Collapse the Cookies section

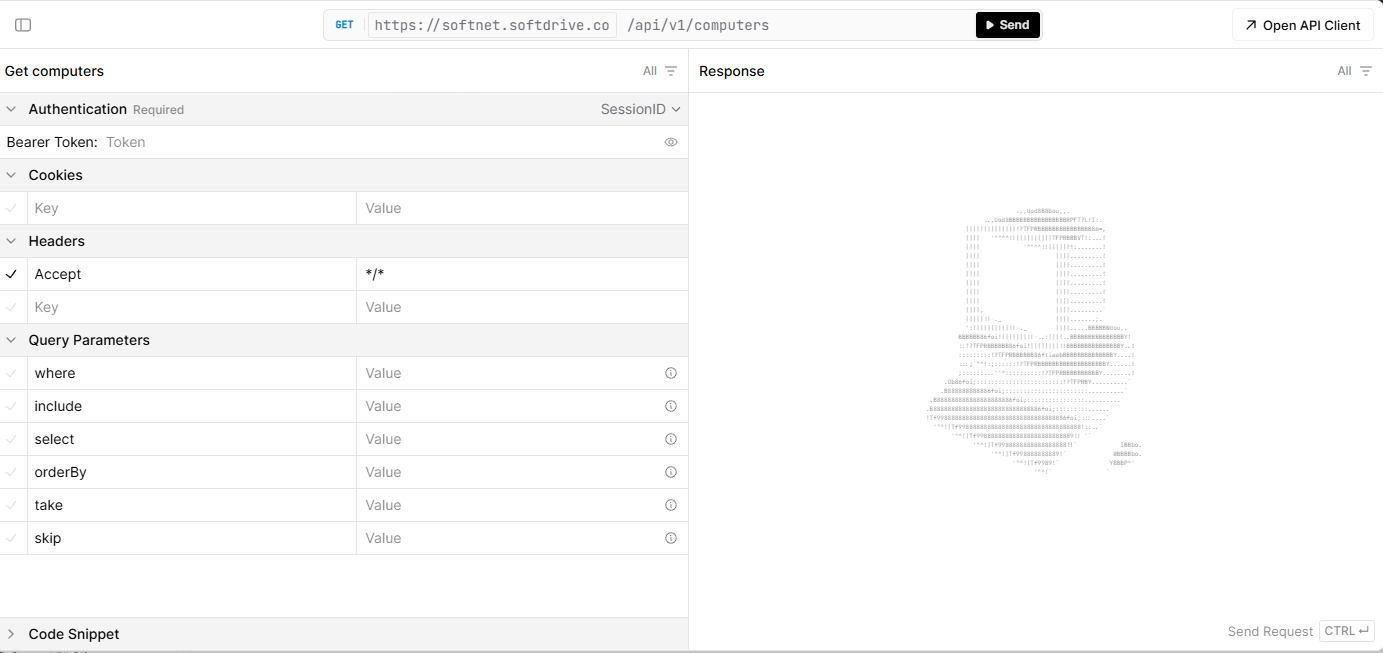click(x=11, y=175)
